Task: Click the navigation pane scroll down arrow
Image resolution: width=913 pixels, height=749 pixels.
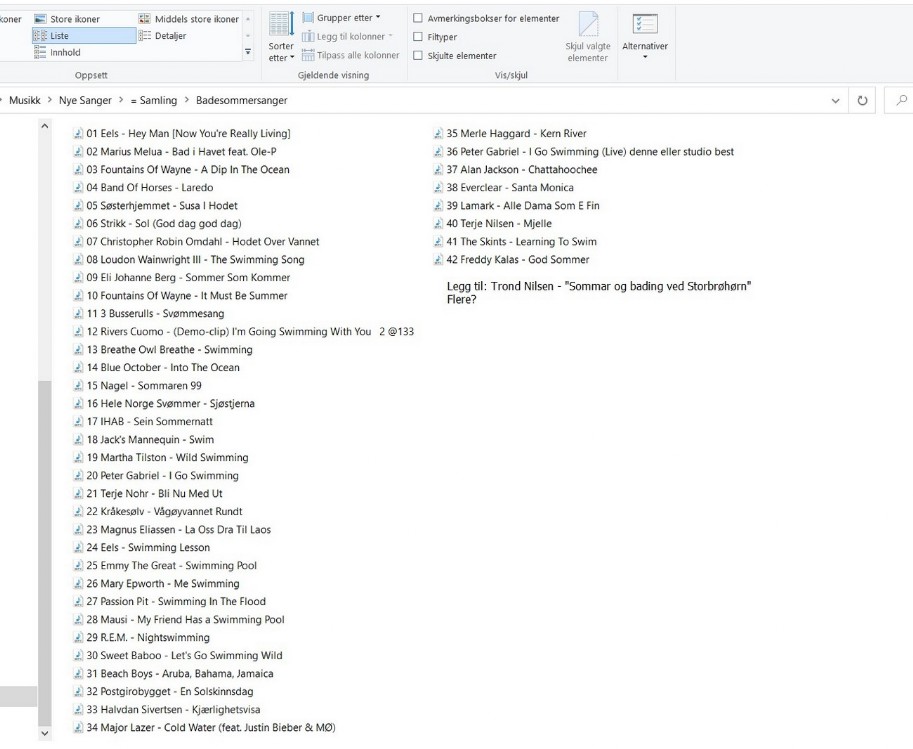Action: tap(45, 733)
